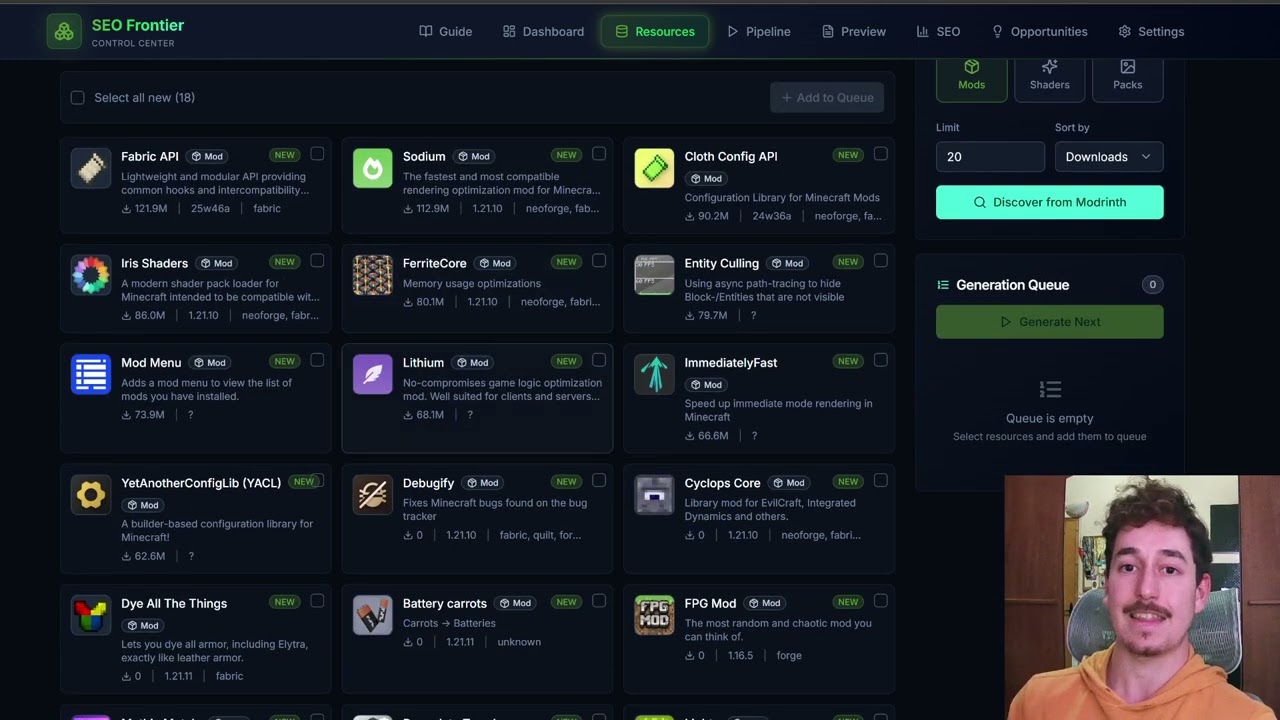Click the Fabric API mod icon
Viewport: 1280px width, 720px height.
tap(91, 168)
